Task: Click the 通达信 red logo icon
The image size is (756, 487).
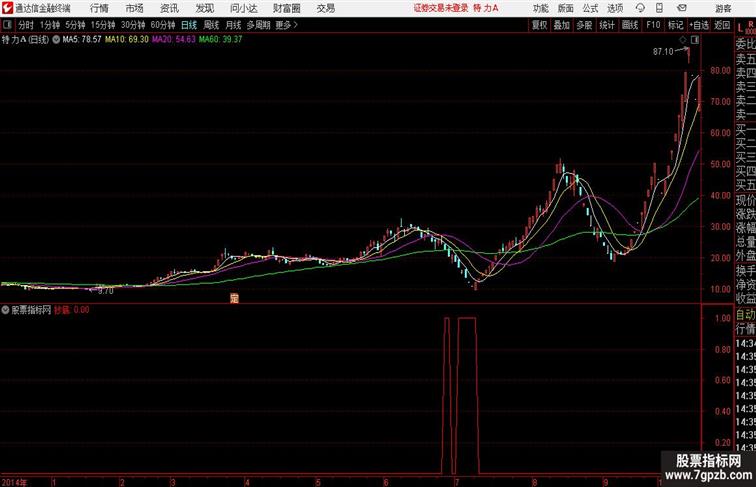Action: [x=7, y=8]
